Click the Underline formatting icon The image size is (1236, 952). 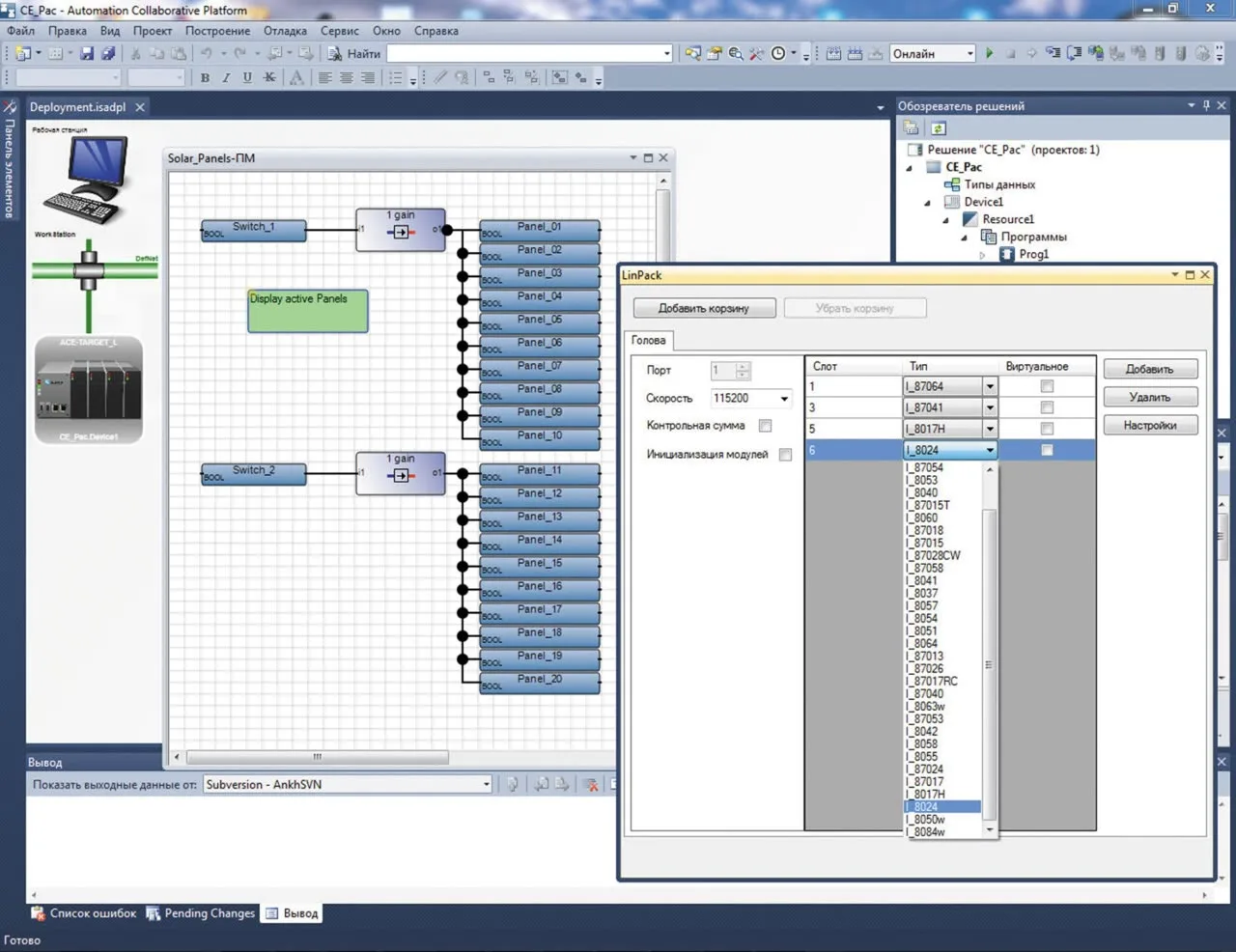[247, 77]
